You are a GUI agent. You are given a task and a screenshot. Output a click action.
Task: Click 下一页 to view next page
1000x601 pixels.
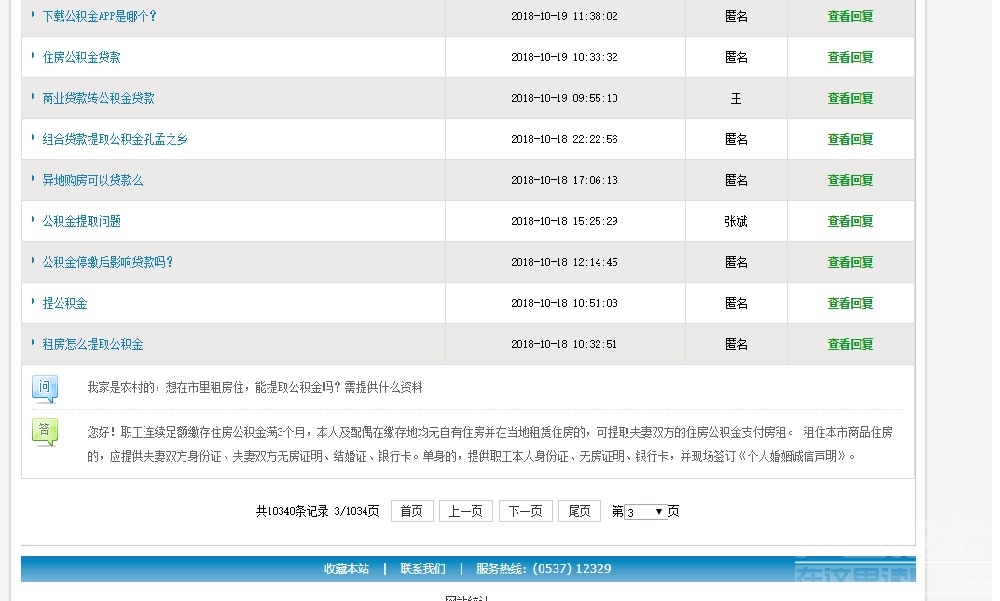tap(525, 511)
